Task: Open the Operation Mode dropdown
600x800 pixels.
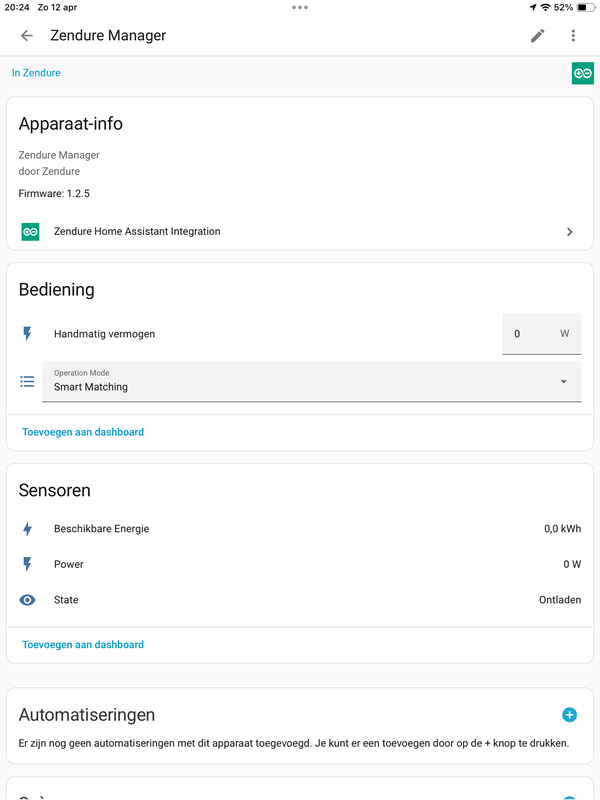Action: (311, 381)
